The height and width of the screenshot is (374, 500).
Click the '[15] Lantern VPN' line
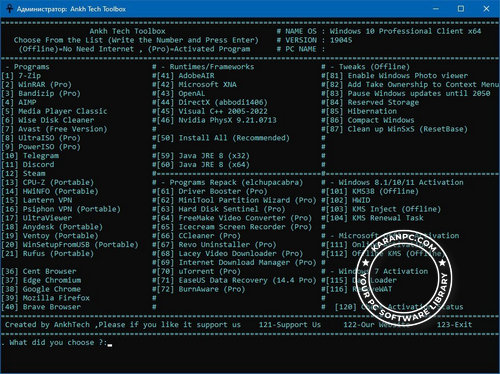tap(37, 200)
